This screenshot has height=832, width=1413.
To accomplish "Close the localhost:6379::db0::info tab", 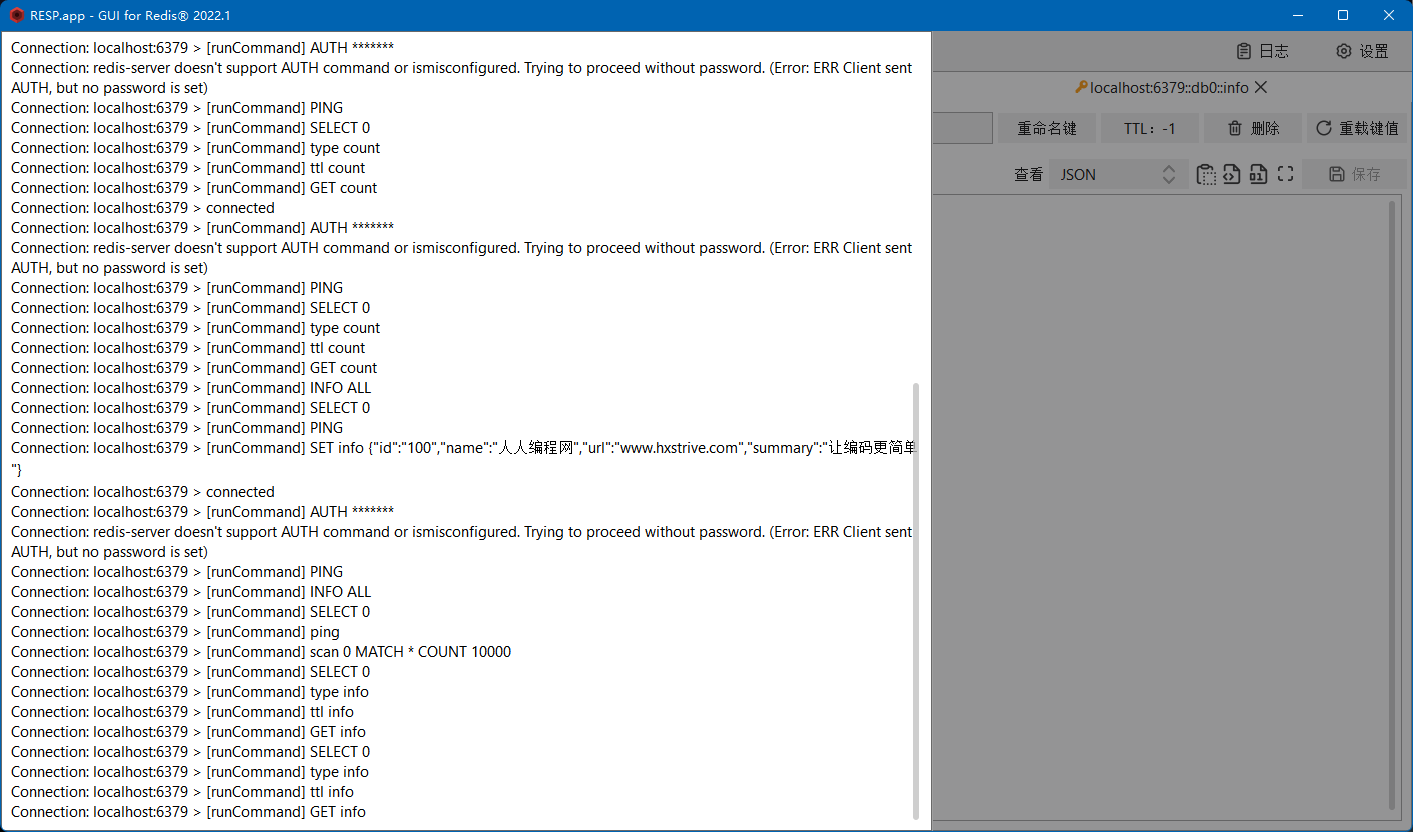I will coord(1261,88).
